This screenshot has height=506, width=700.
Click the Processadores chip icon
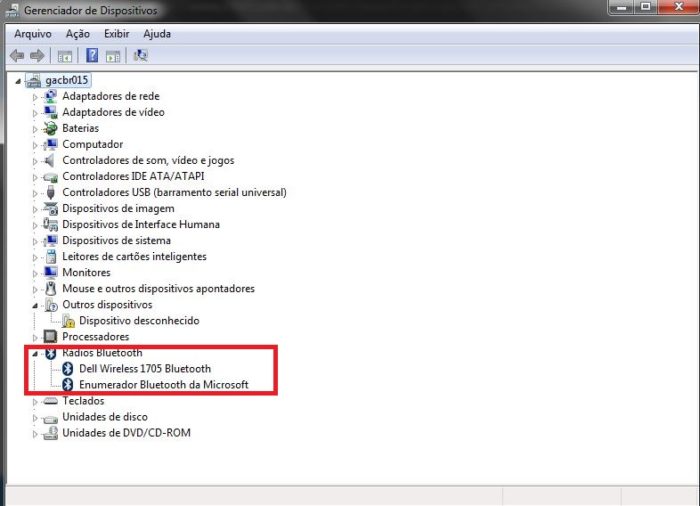[50, 336]
